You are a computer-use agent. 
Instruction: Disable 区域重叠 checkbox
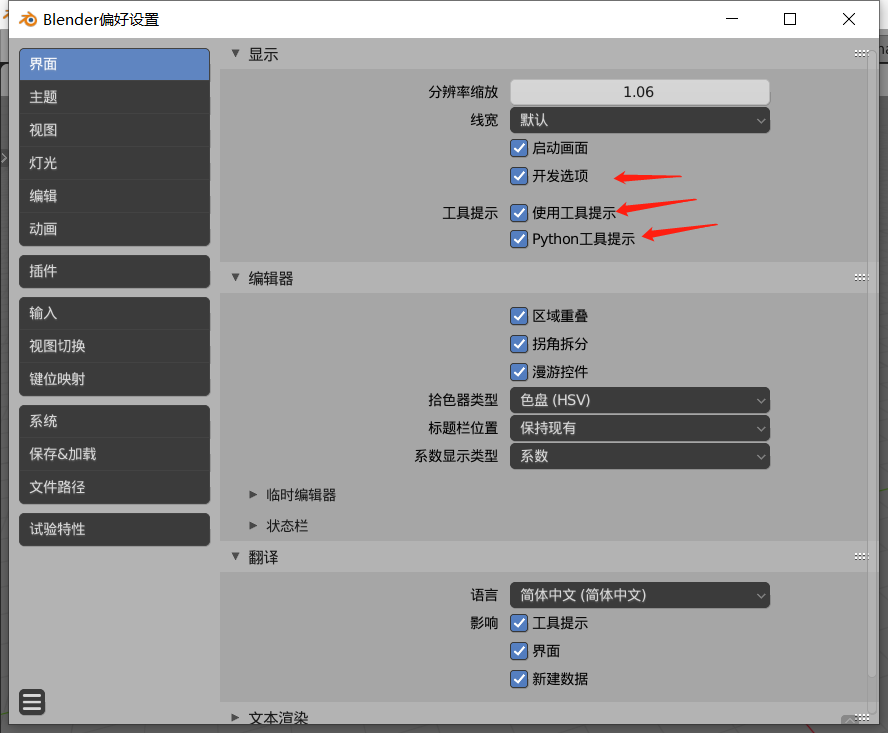tap(519, 316)
